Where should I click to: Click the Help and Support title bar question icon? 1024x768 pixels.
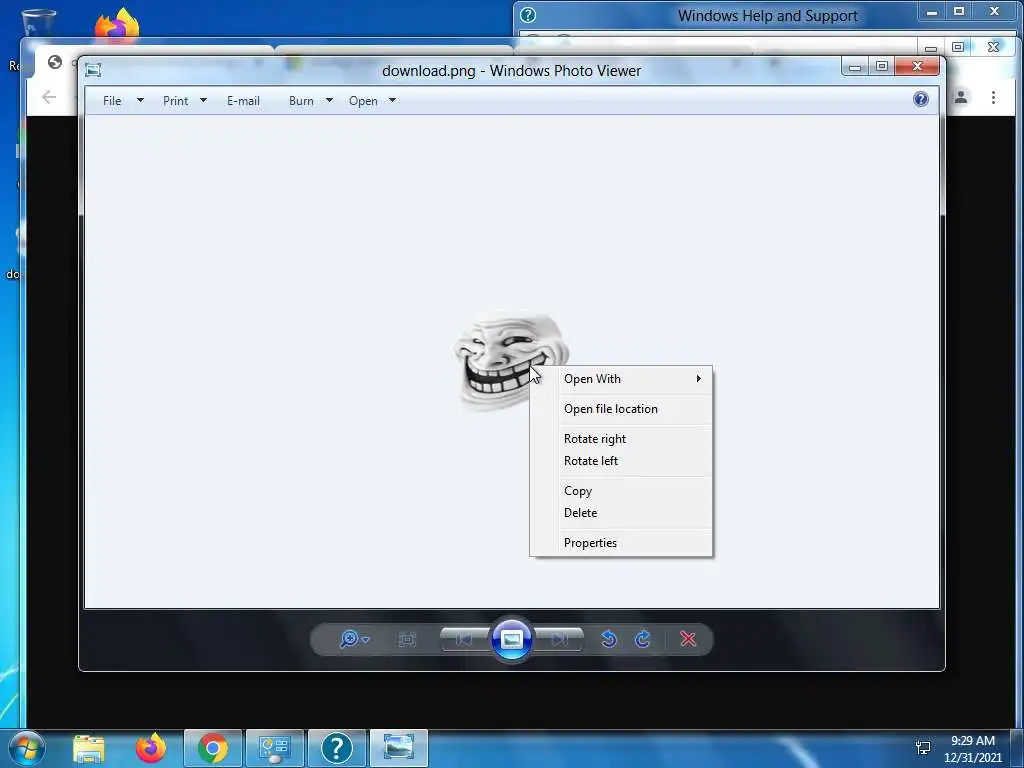click(x=528, y=15)
